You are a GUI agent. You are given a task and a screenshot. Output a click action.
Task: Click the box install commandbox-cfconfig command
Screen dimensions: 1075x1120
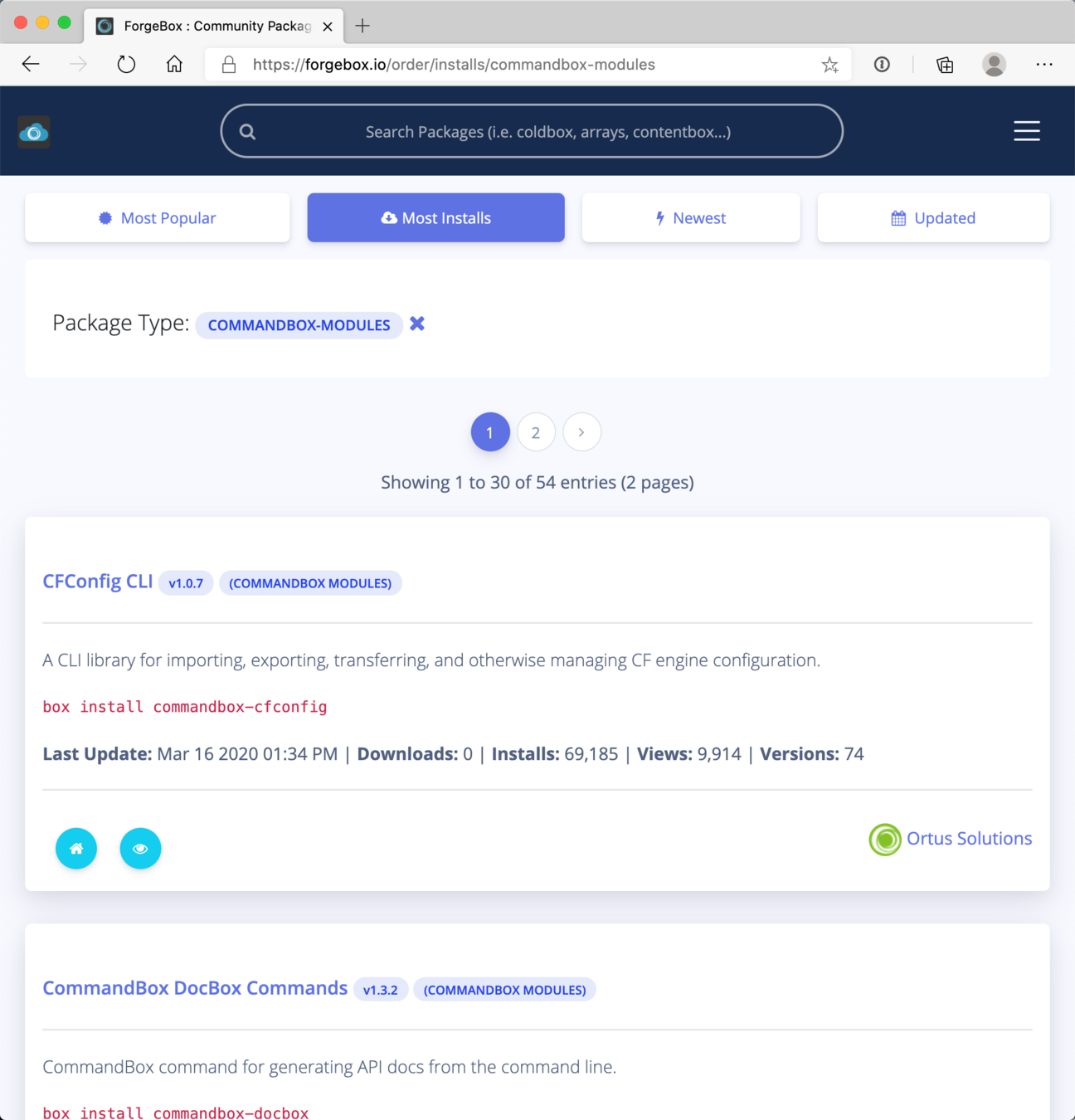(x=185, y=707)
